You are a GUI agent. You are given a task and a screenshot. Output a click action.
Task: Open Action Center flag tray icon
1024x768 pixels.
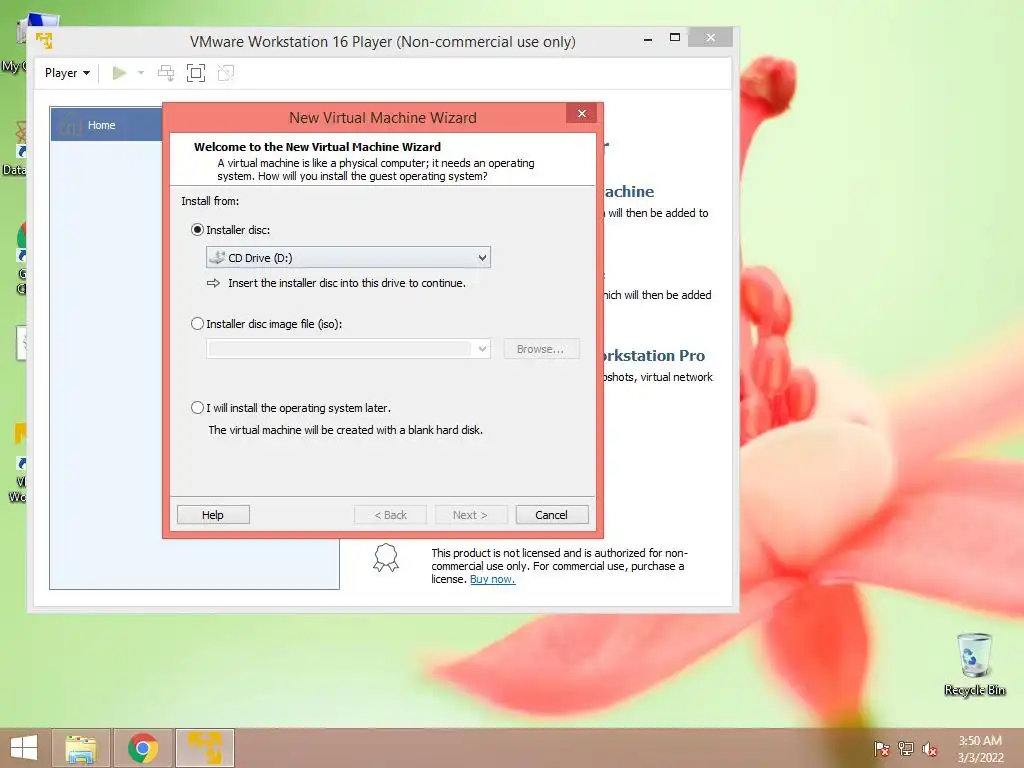[881, 748]
